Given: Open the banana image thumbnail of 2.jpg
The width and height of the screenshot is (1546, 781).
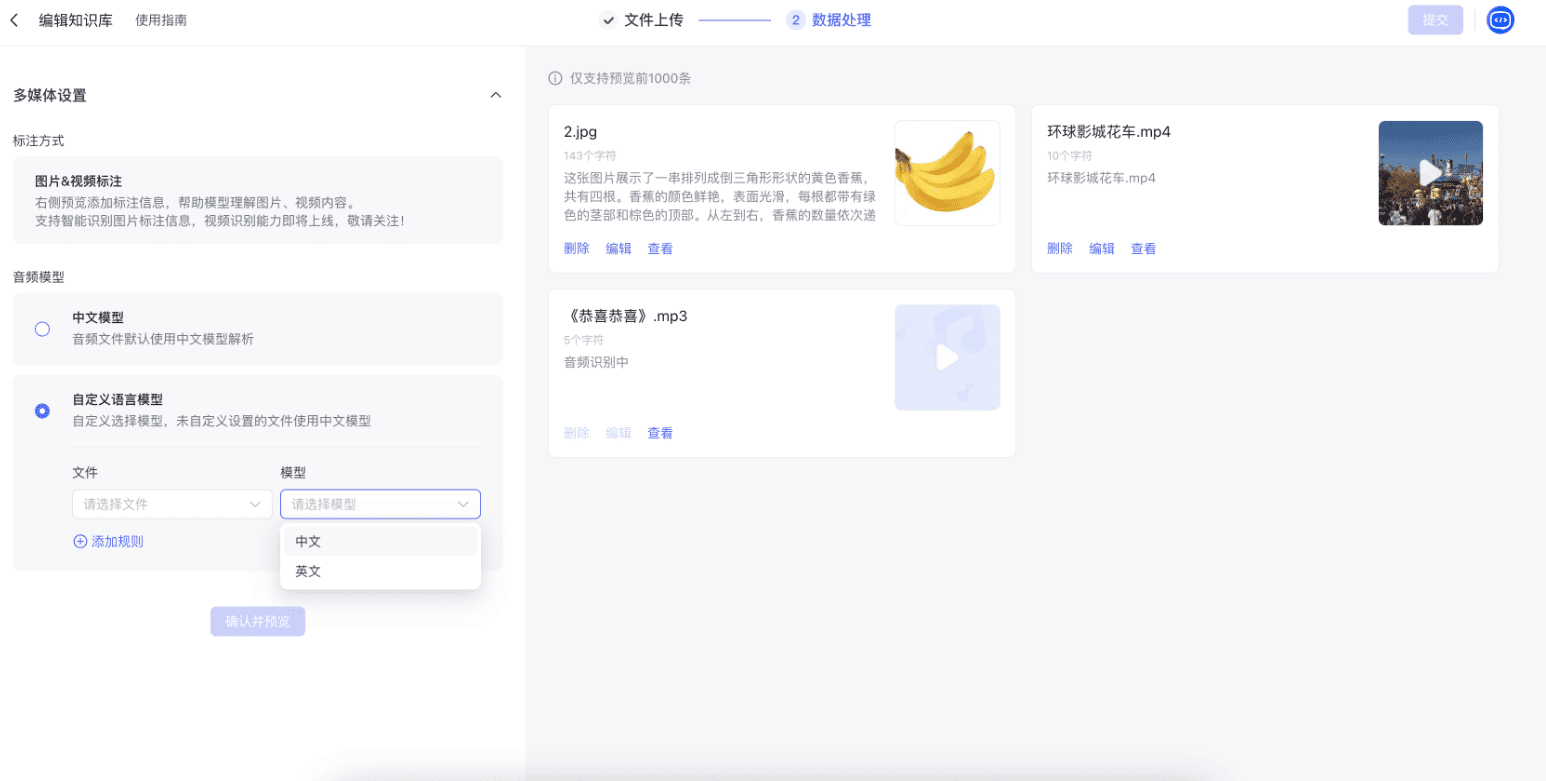Looking at the screenshot, I should click(947, 173).
